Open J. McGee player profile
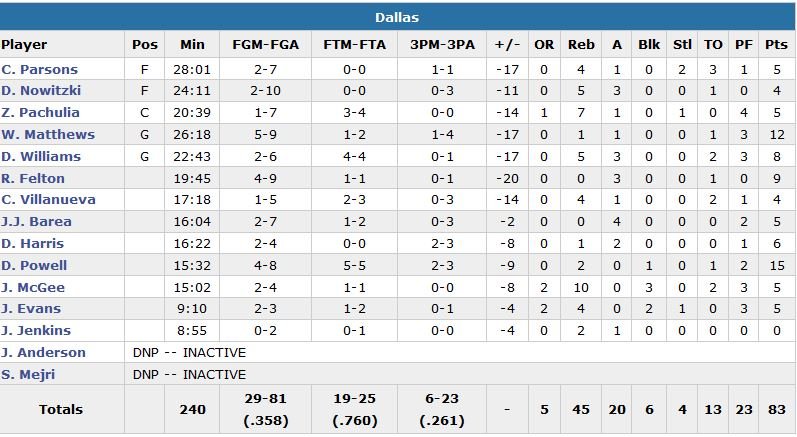 coord(33,288)
